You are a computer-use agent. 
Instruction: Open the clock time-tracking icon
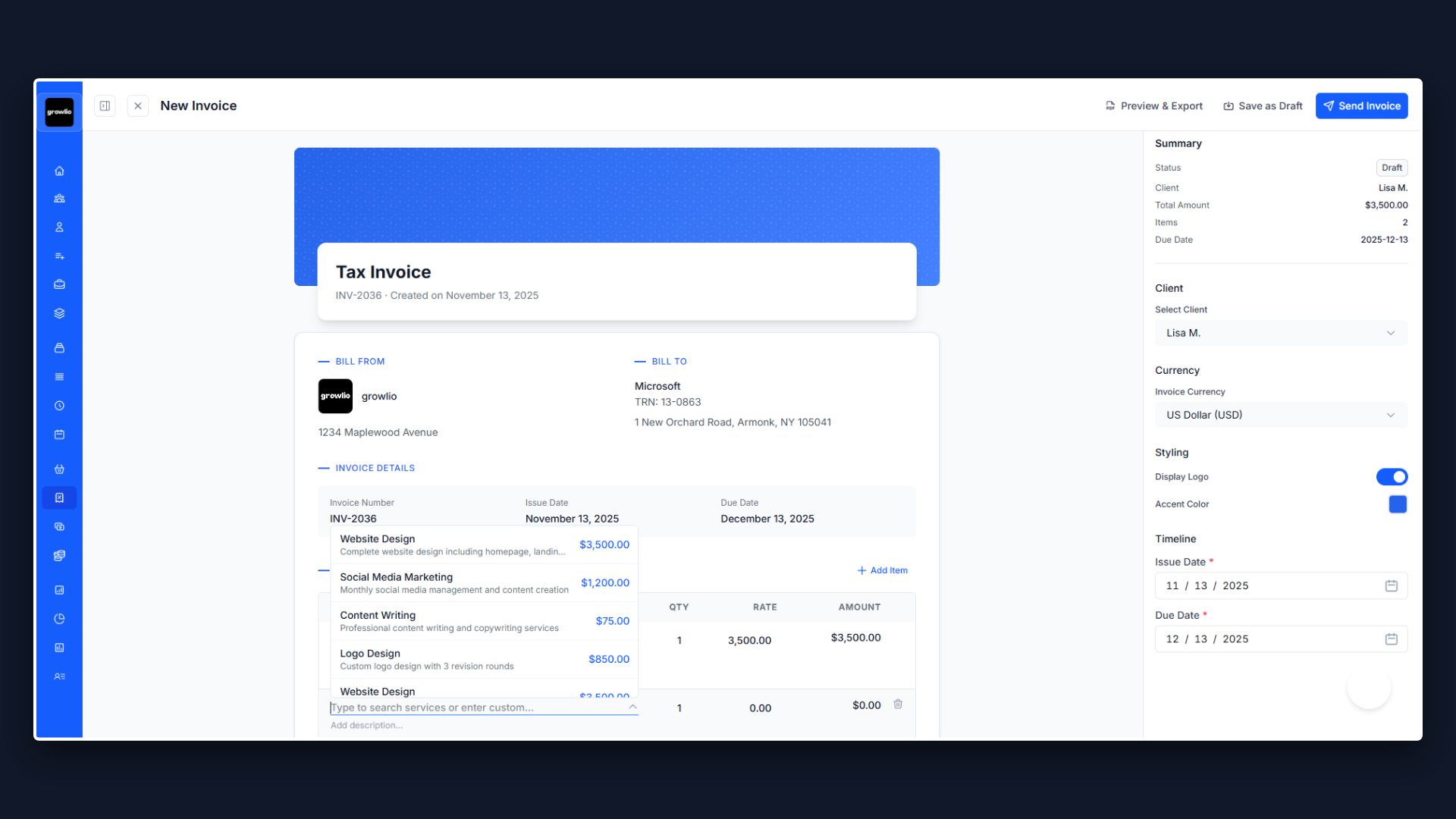coord(59,405)
